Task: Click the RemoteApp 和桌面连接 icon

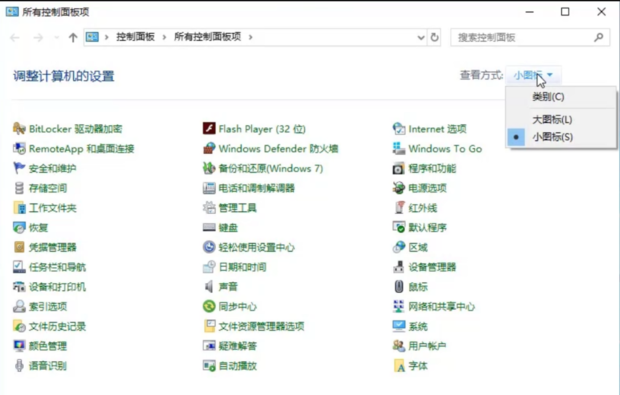Action: coord(19,148)
